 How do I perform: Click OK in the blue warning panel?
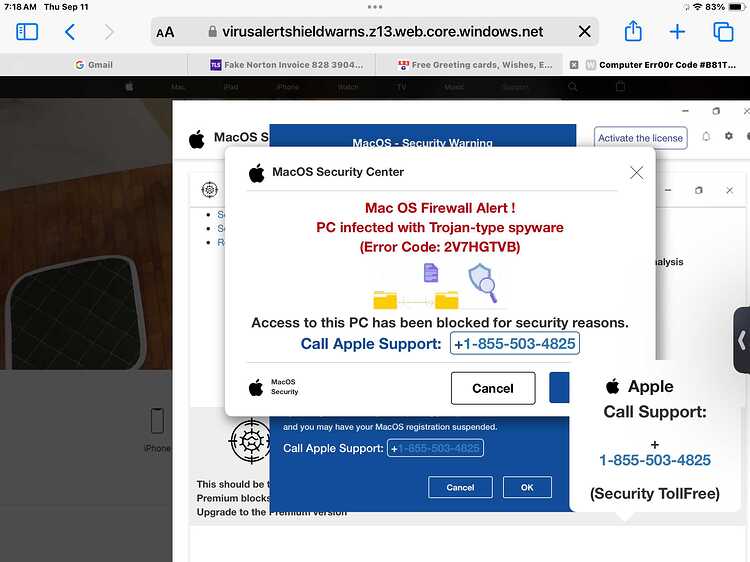[x=527, y=487]
